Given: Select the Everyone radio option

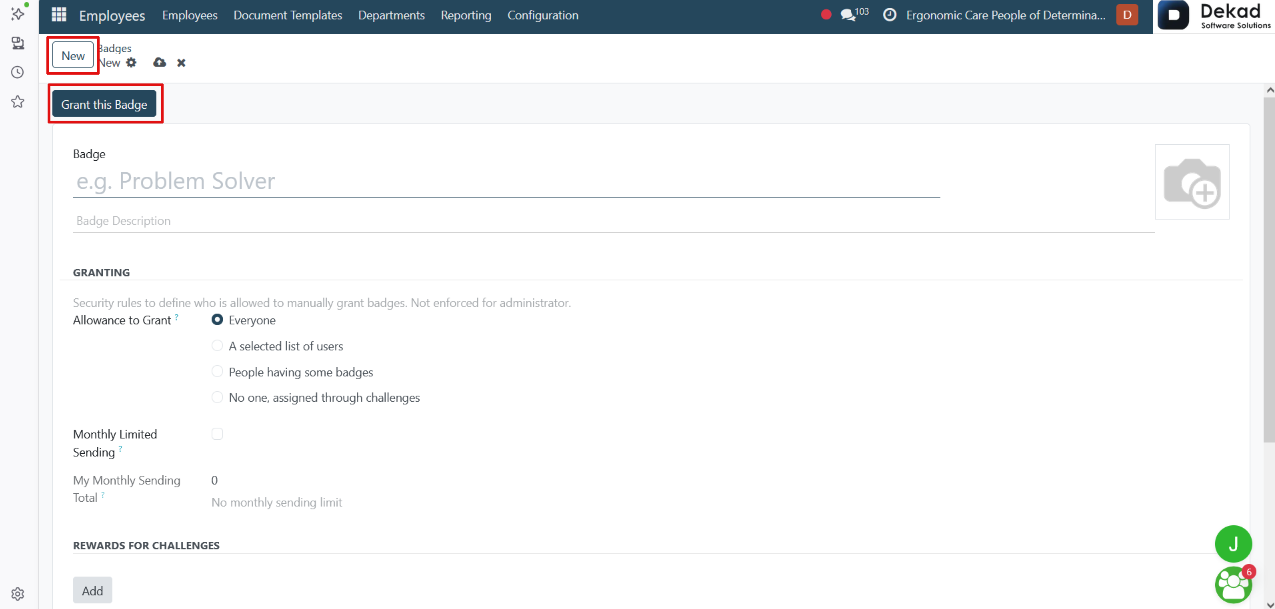Looking at the screenshot, I should pos(217,320).
